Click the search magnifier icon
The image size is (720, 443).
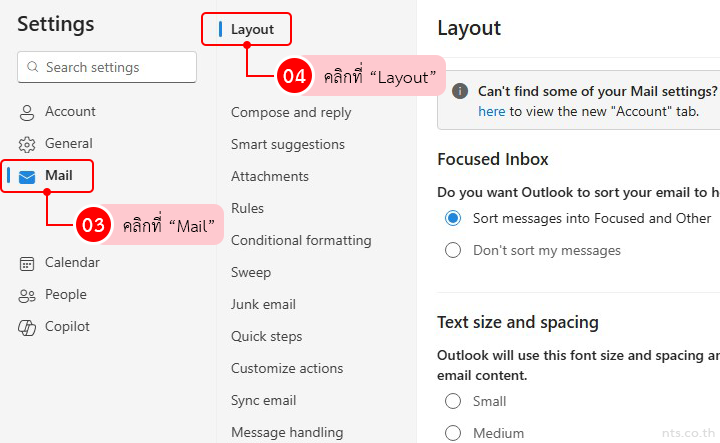pyautogui.click(x=33, y=67)
